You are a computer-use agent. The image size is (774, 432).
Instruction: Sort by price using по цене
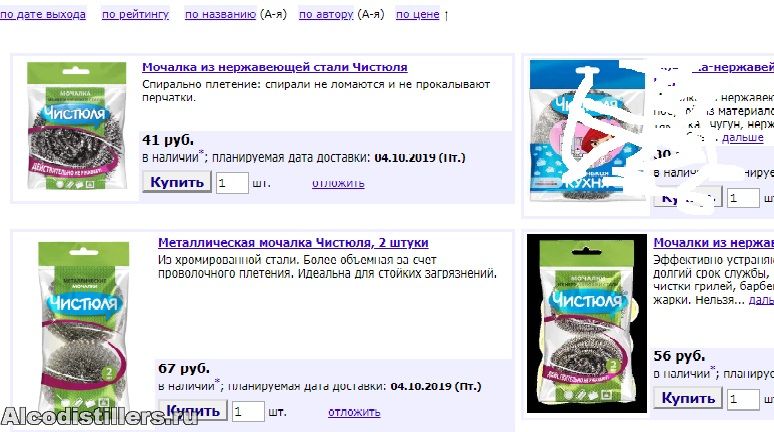click(418, 15)
